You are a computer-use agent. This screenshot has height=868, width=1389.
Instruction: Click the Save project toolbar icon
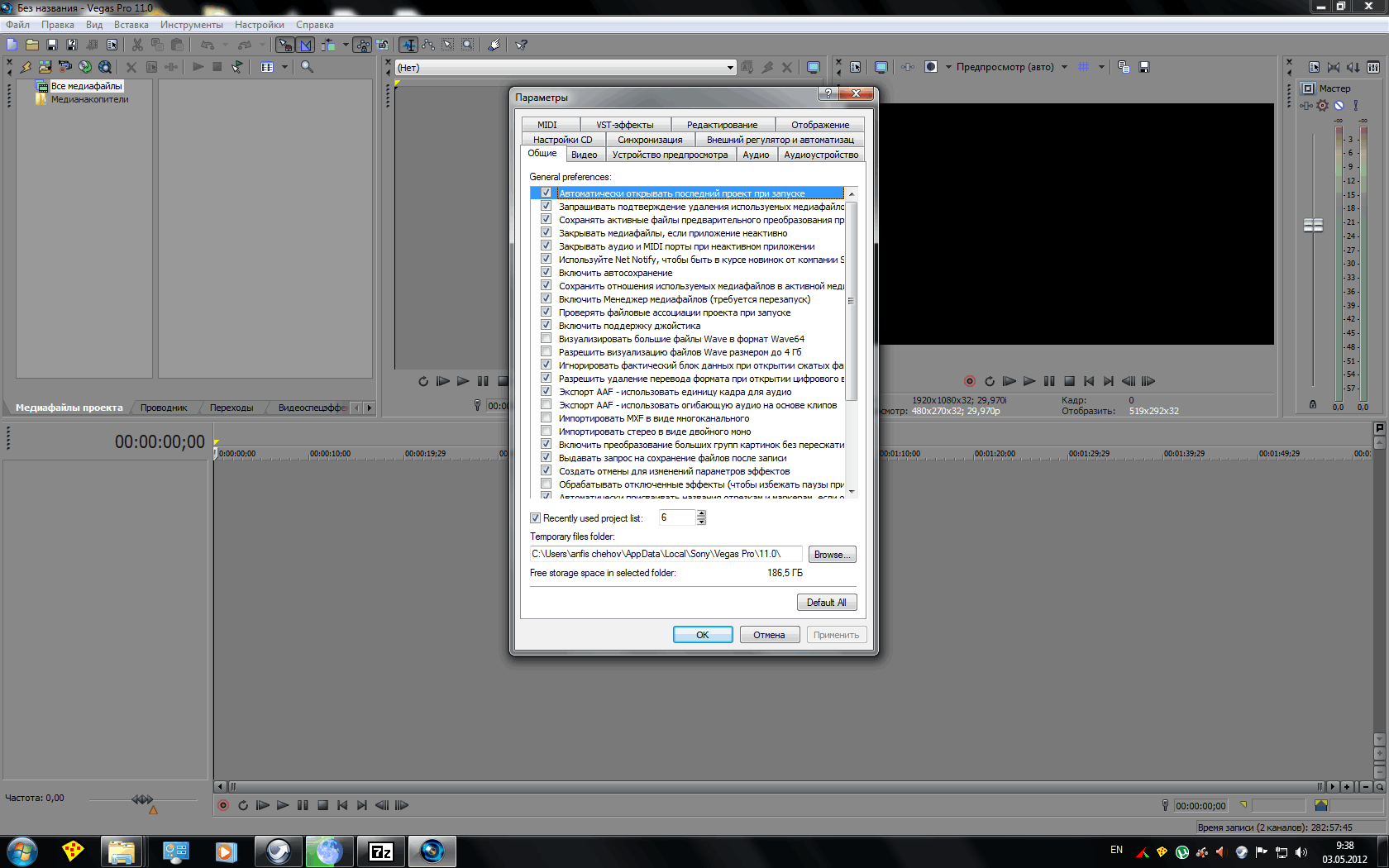(x=51, y=45)
